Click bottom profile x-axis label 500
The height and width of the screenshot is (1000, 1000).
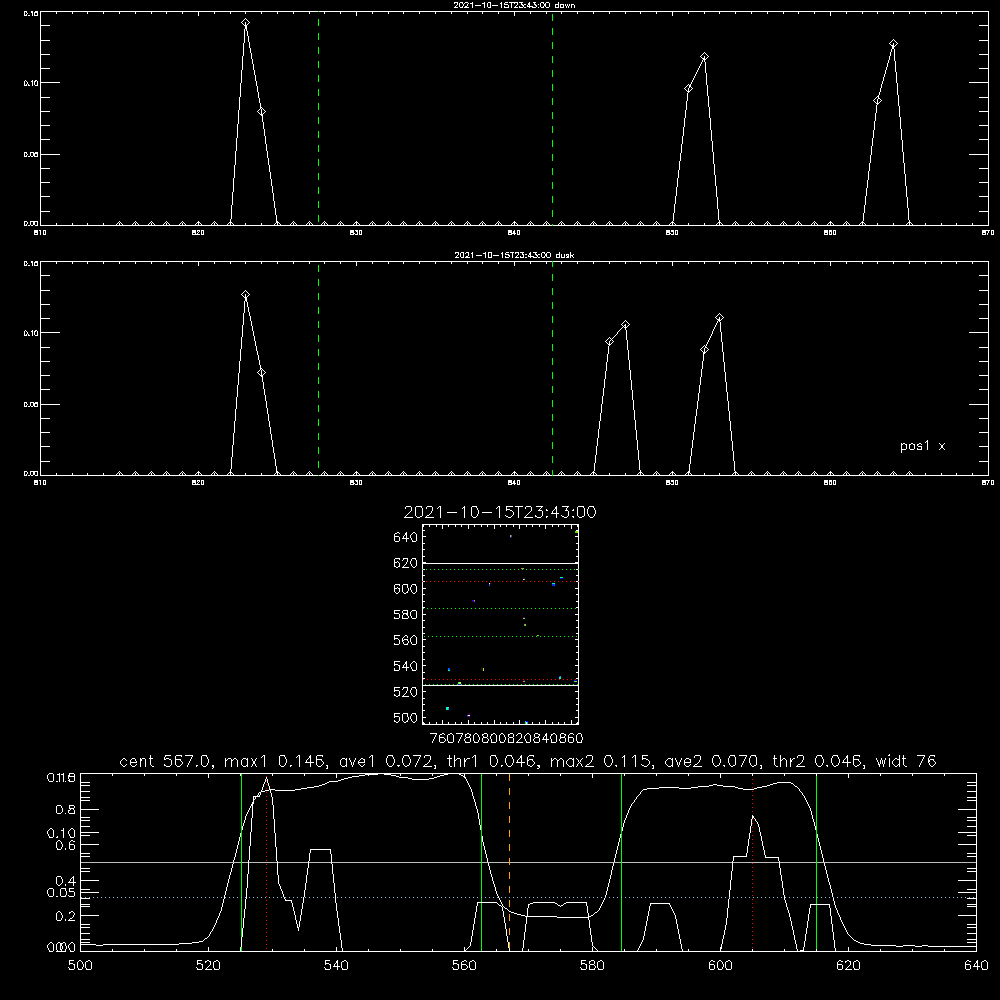[x=80, y=966]
